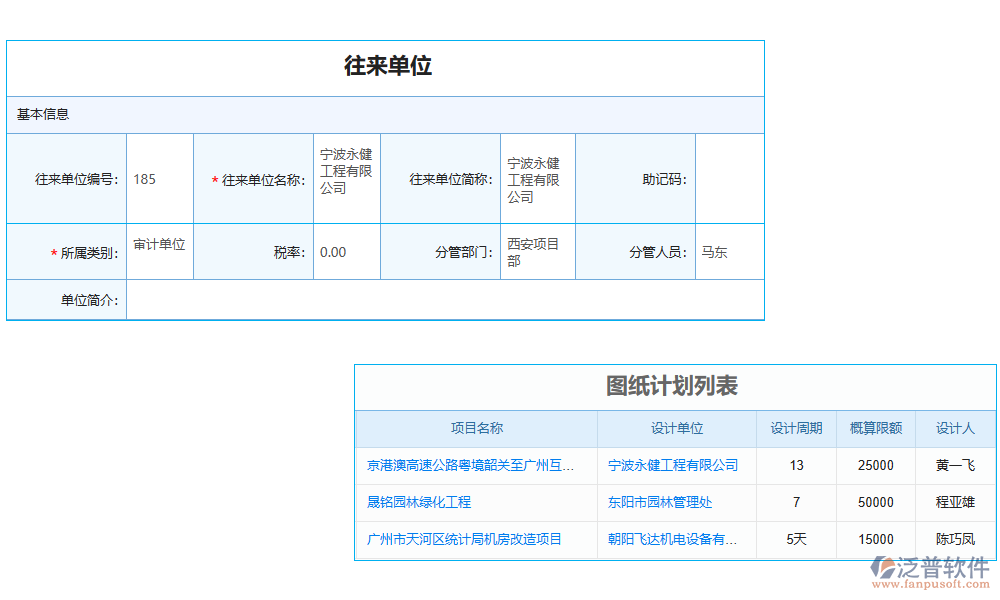Click the 所属类别 label
Screen dimensions: 1000x600
(x=85, y=254)
